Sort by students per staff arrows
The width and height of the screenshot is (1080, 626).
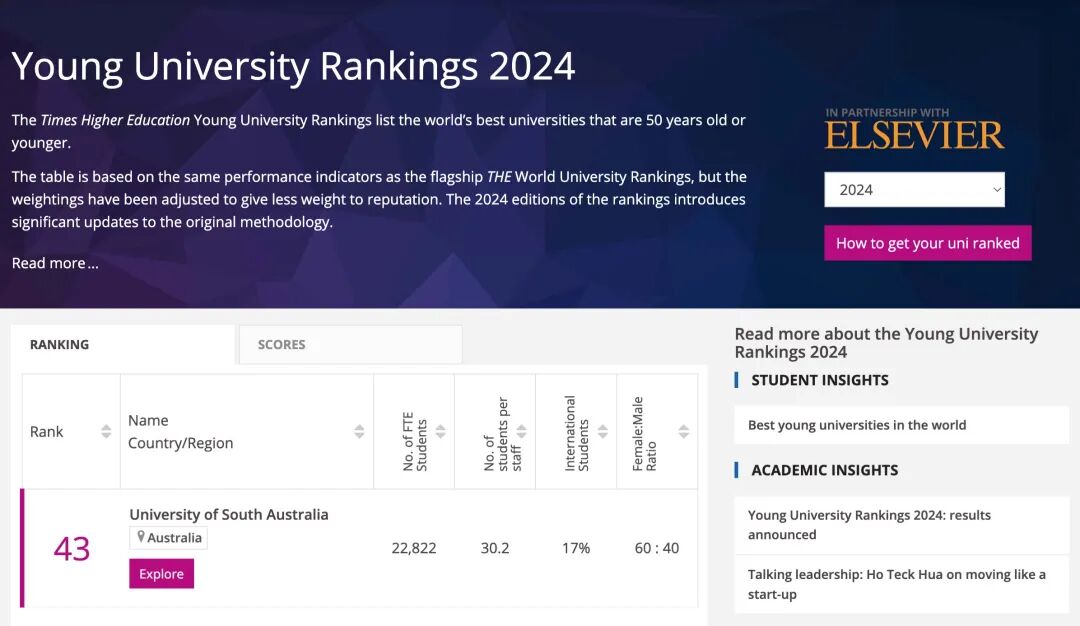[521, 432]
